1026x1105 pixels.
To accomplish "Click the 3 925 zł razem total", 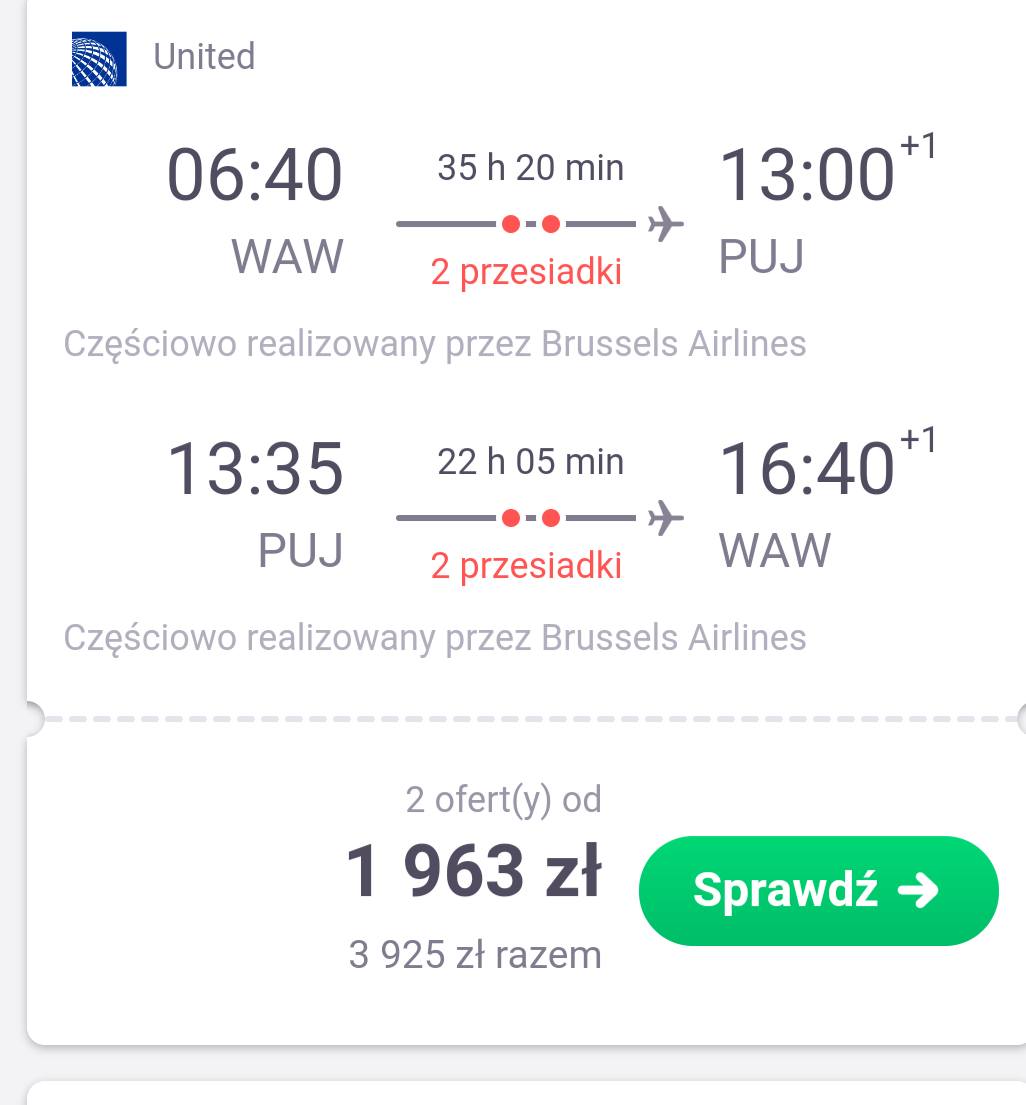I will click(476, 955).
